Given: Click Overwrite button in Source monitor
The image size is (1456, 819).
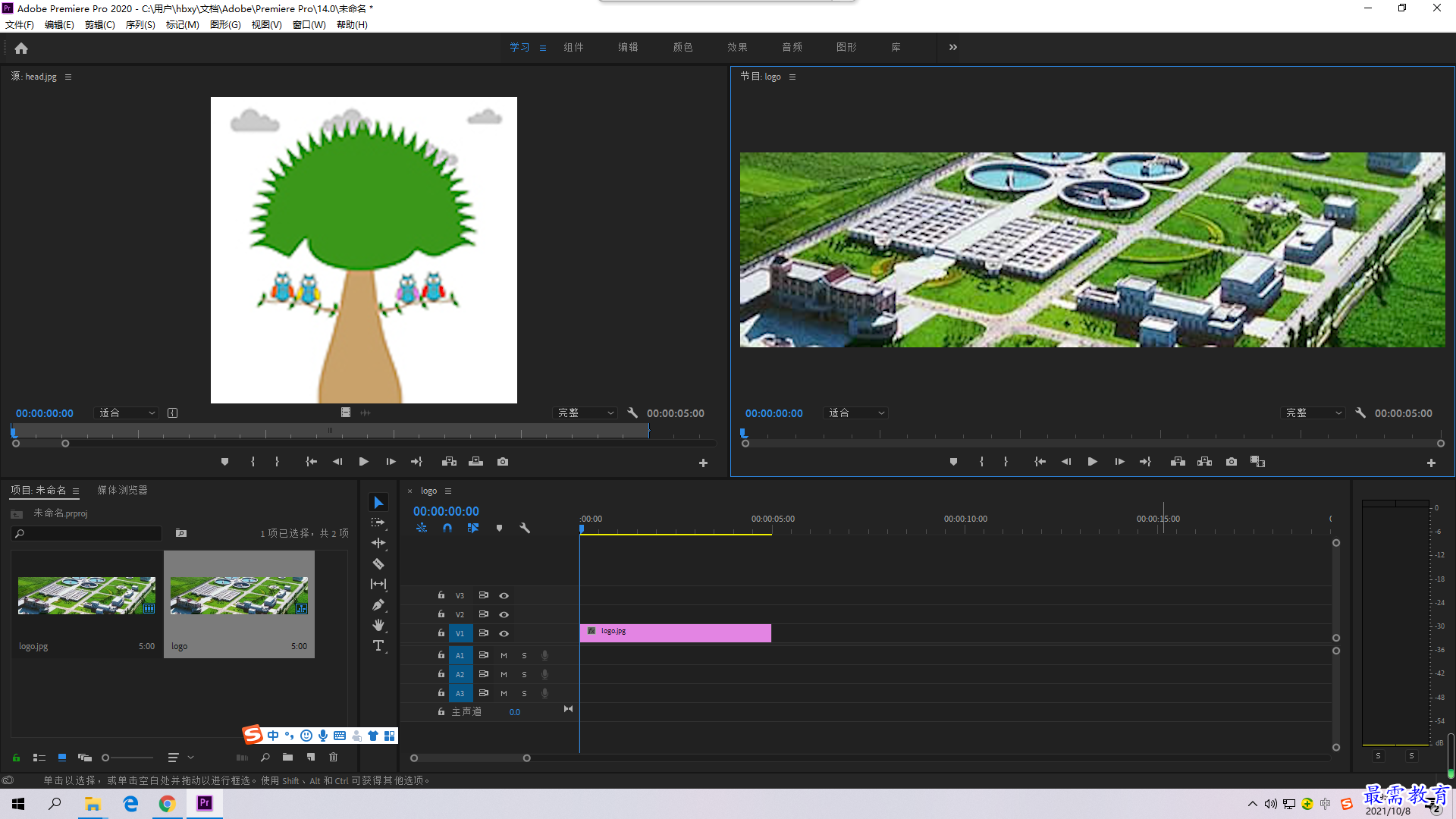Looking at the screenshot, I should click(476, 462).
